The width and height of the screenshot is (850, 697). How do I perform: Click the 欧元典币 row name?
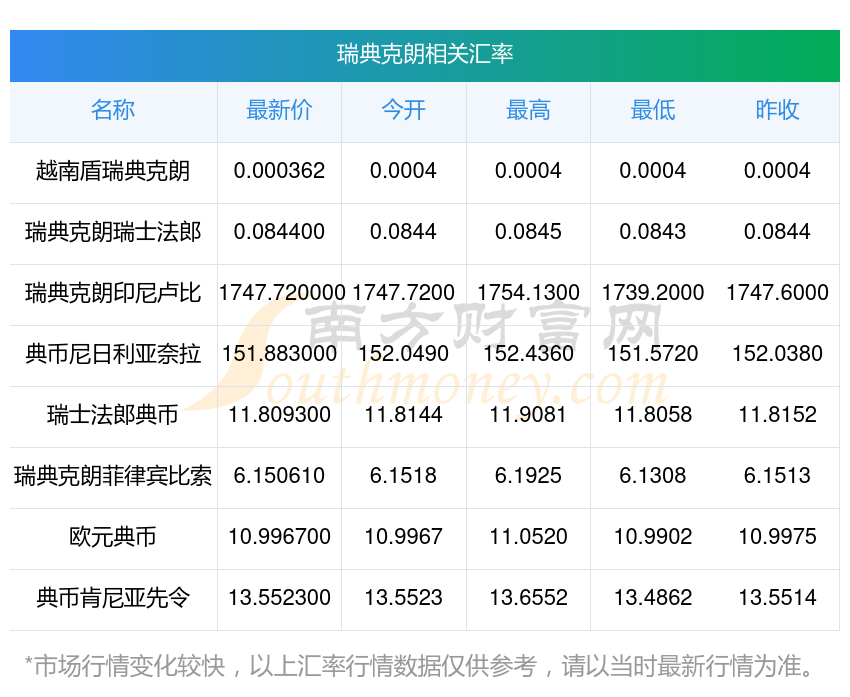point(113,537)
